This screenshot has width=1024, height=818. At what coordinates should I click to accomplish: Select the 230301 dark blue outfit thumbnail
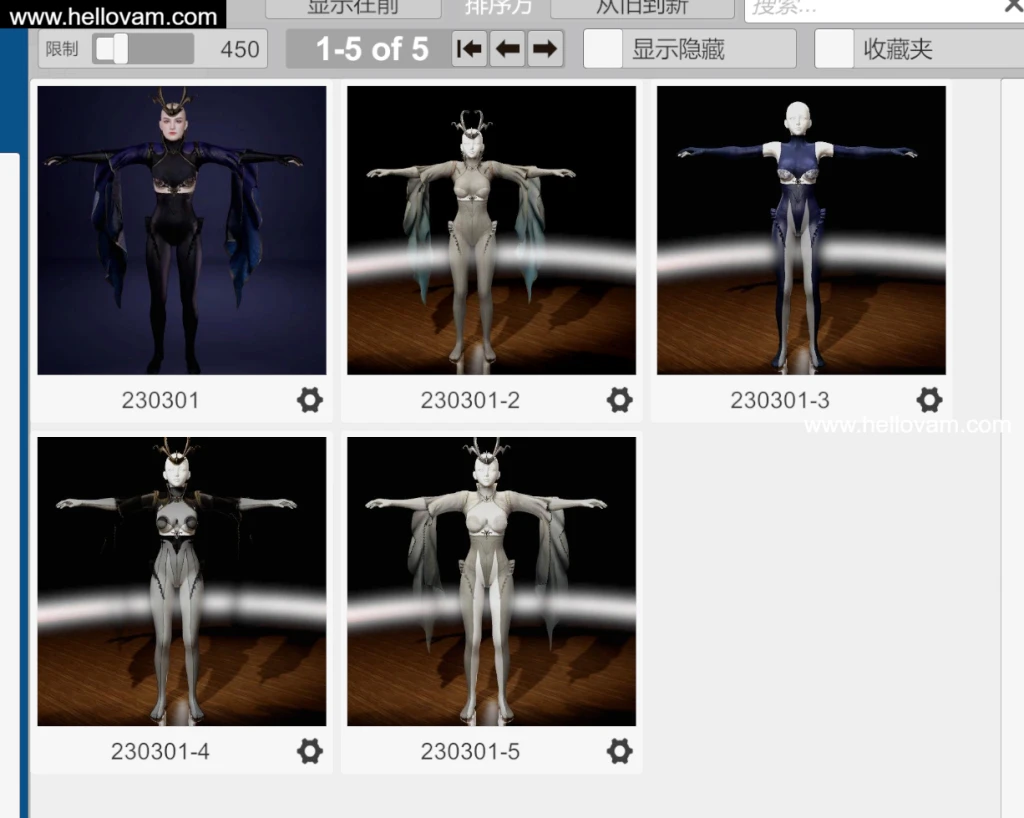coord(182,230)
